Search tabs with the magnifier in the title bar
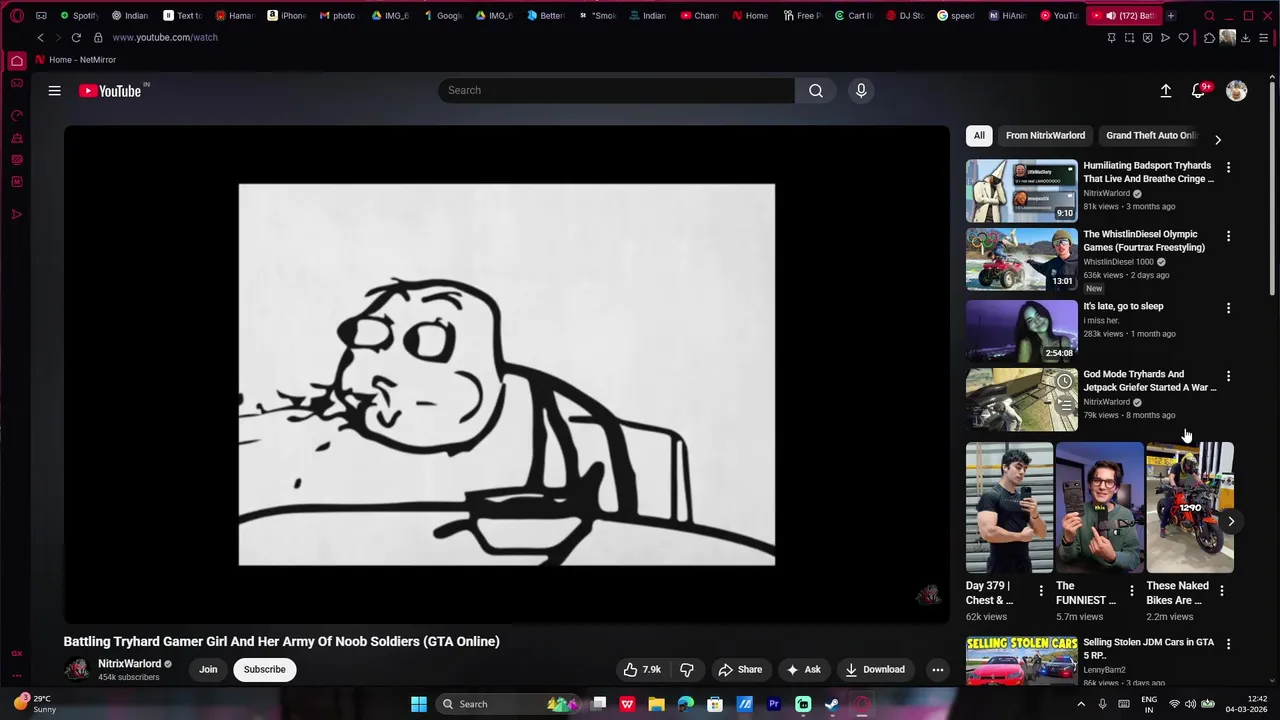 click(x=1210, y=16)
